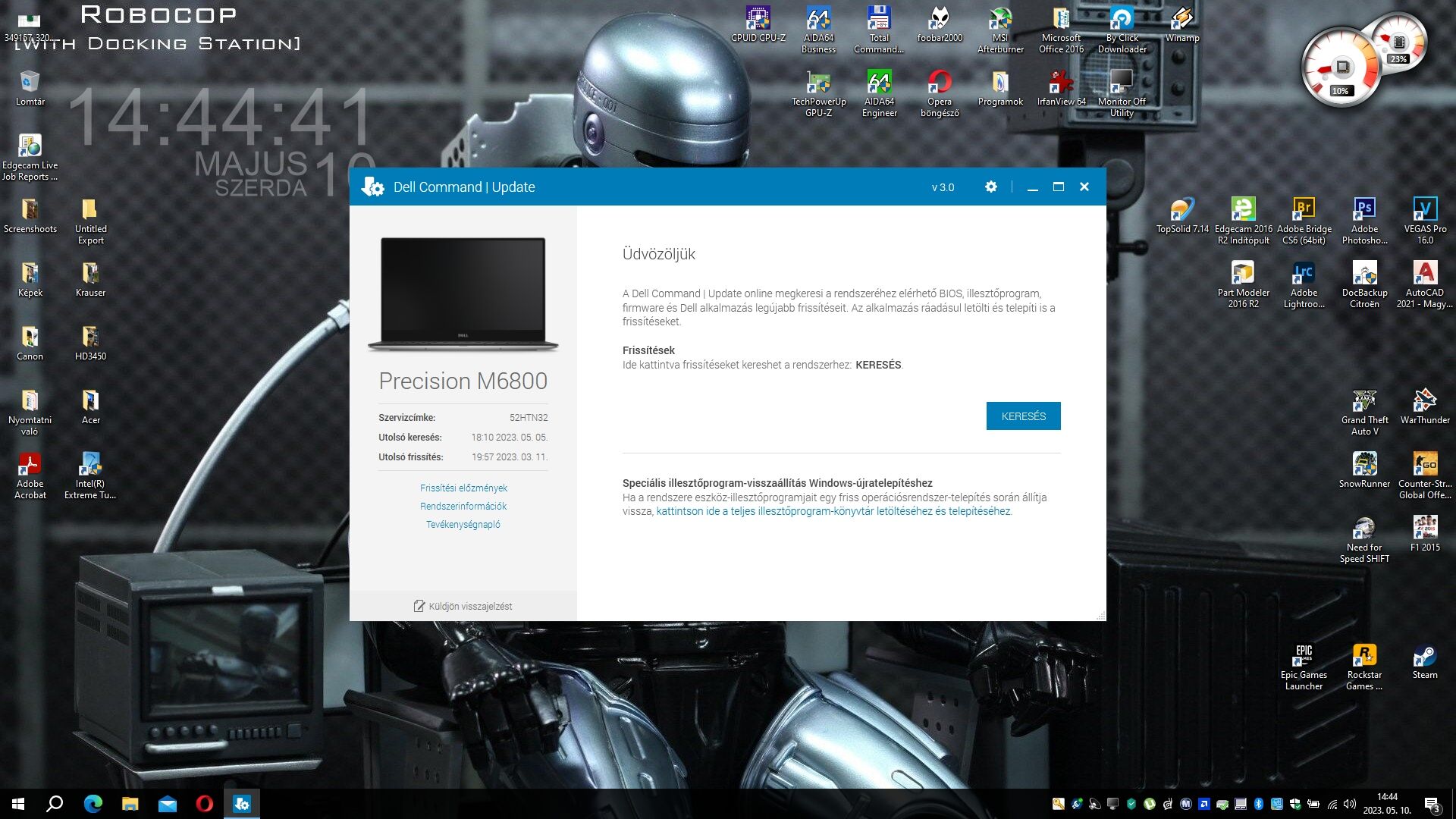Open Rendszerinformációk link
The width and height of the screenshot is (1456, 819).
[x=463, y=506]
